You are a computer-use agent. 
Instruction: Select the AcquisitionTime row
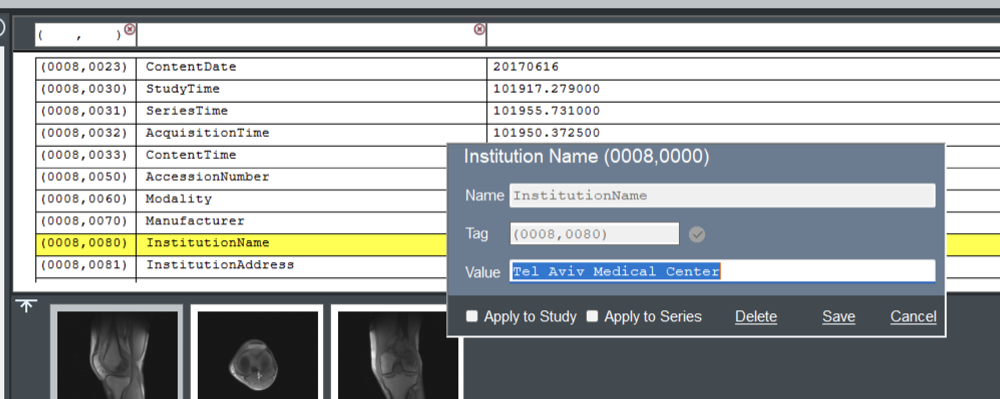[x=517, y=133]
